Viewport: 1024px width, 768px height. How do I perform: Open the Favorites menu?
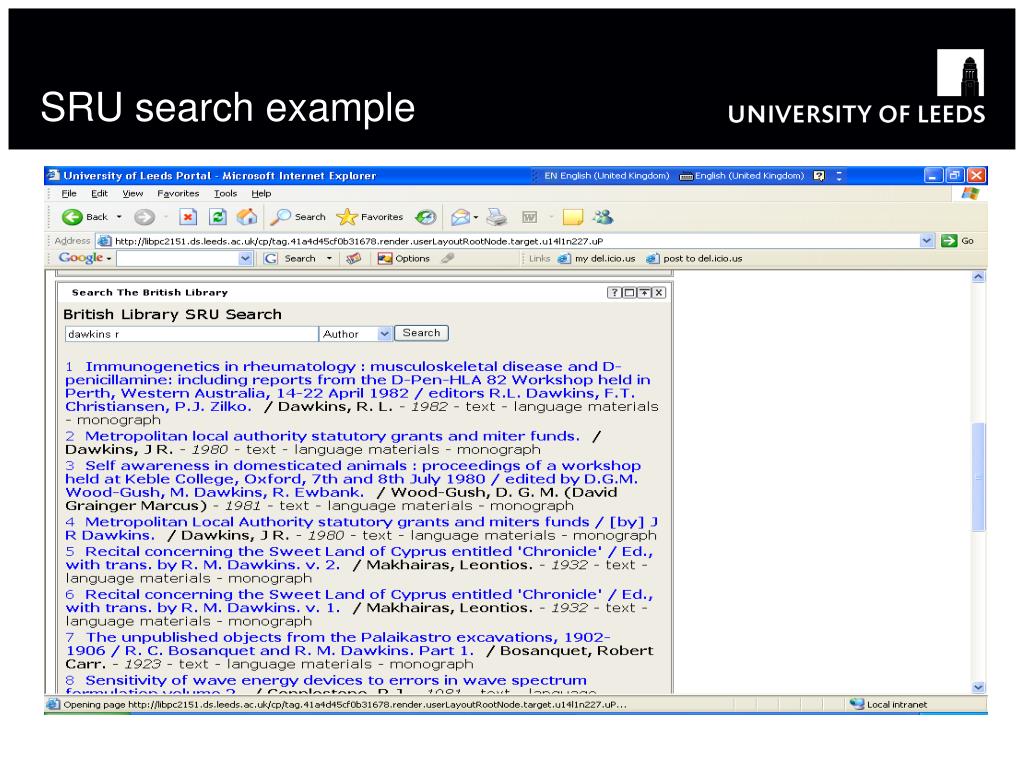click(x=178, y=193)
